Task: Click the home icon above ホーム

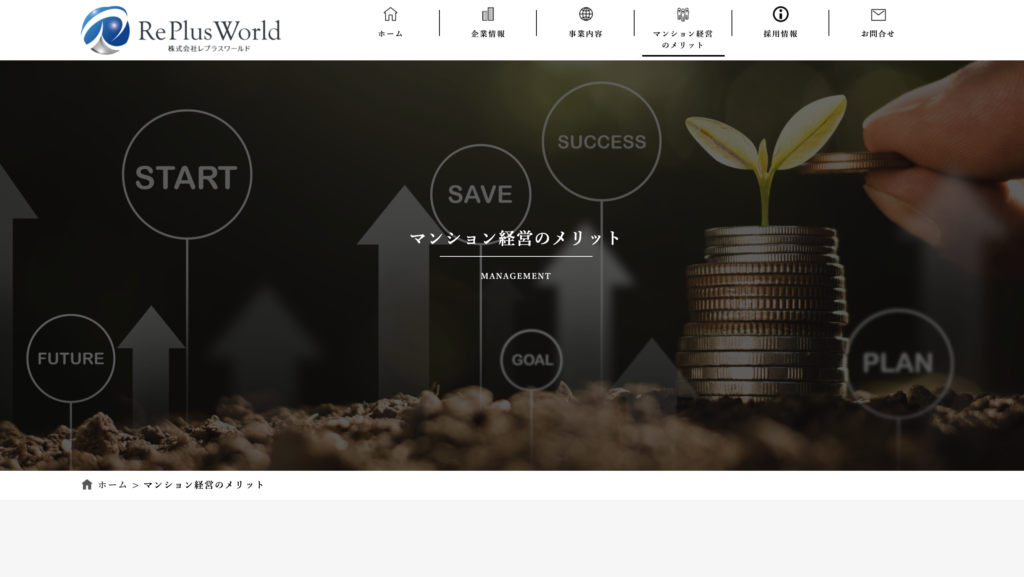Action: click(x=388, y=15)
